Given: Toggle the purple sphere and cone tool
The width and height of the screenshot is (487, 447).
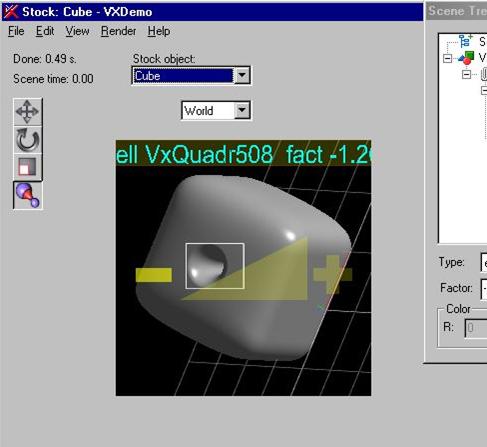Looking at the screenshot, I should pyautogui.click(x=28, y=195).
